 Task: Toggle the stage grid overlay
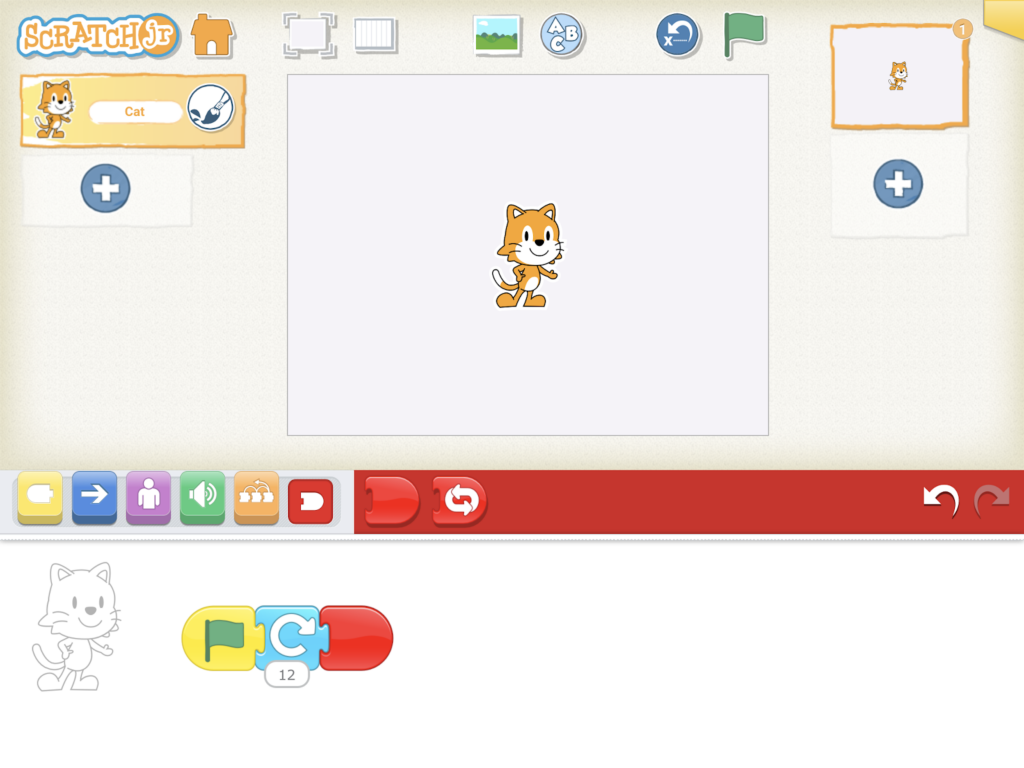[375, 35]
